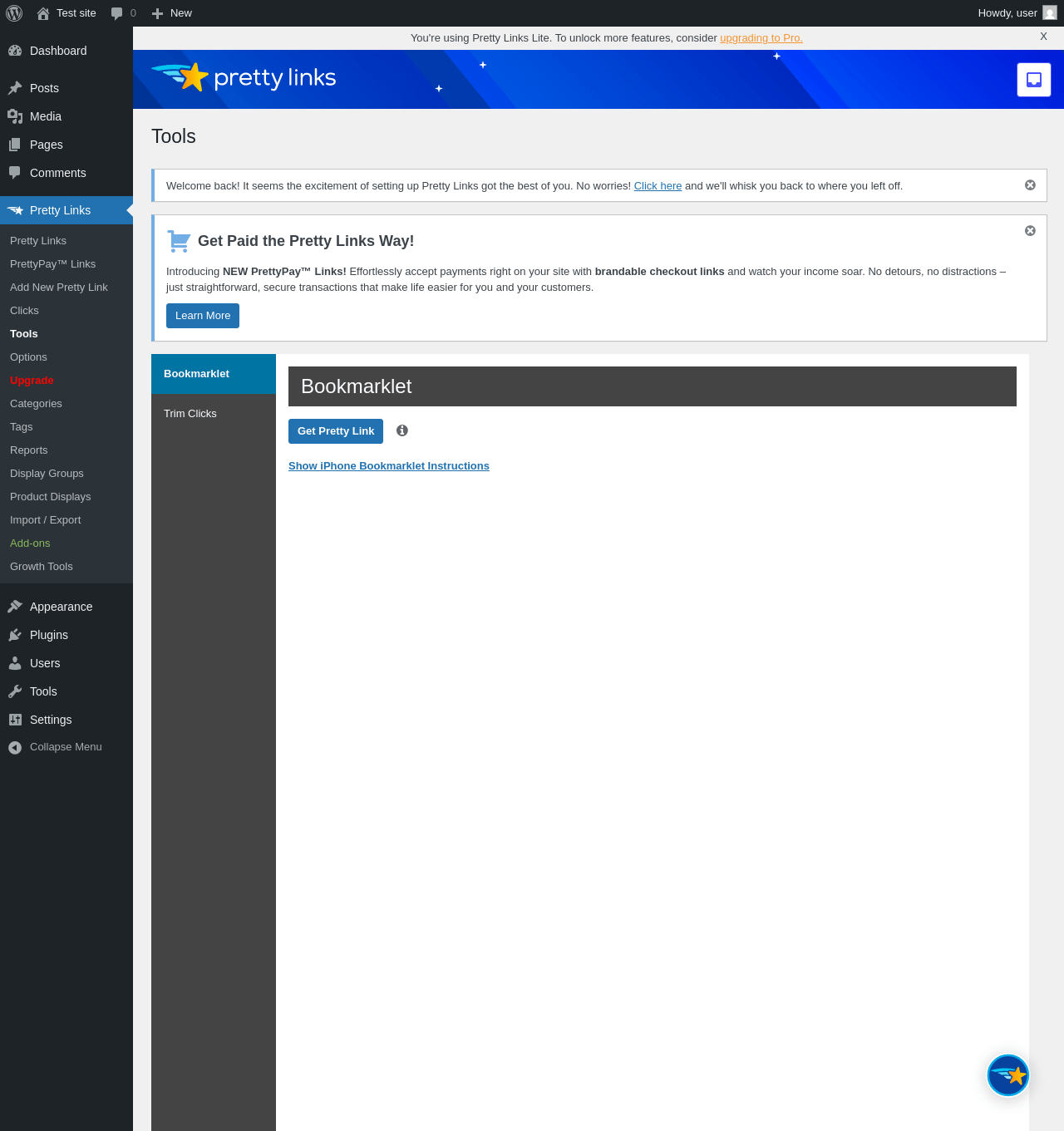Click the Get Pretty Link button
The width and height of the screenshot is (1064, 1131).
(336, 431)
